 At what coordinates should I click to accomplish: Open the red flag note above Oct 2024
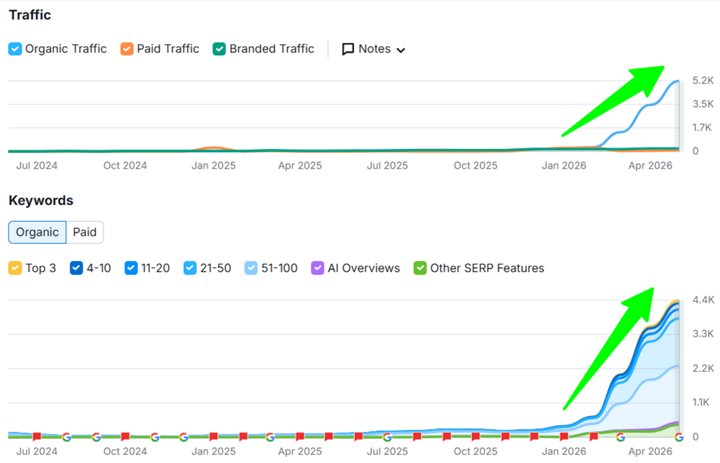[x=125, y=436]
